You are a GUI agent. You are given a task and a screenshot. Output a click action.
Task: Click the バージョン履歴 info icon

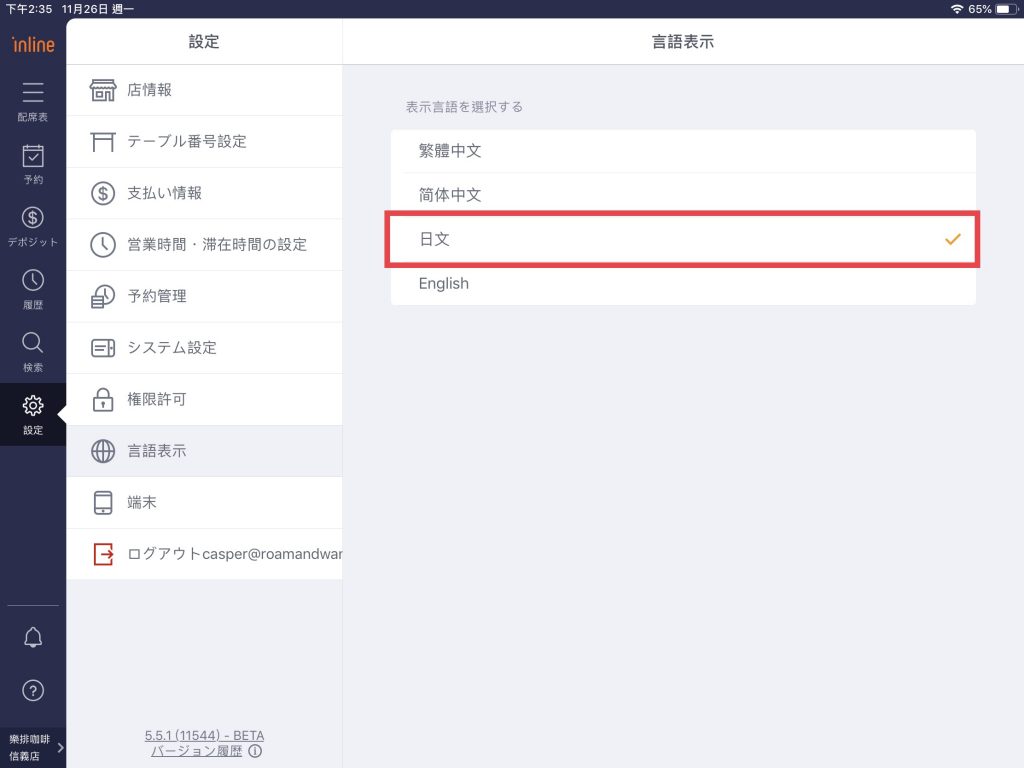point(255,751)
